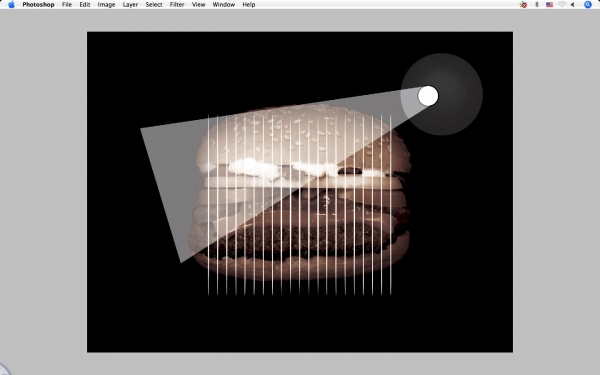
Task: Click the Wi-Fi status icon
Action: (x=562, y=5)
